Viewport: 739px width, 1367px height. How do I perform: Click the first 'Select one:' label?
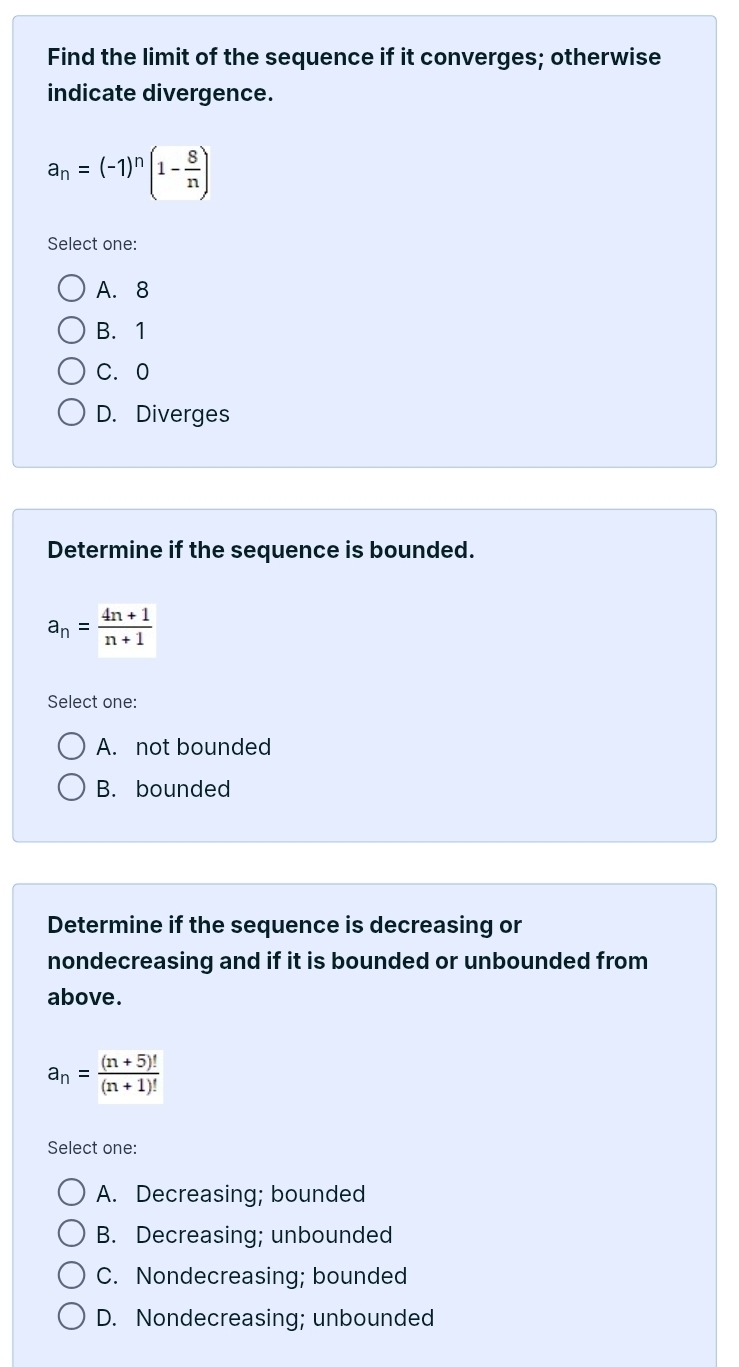coord(92,243)
